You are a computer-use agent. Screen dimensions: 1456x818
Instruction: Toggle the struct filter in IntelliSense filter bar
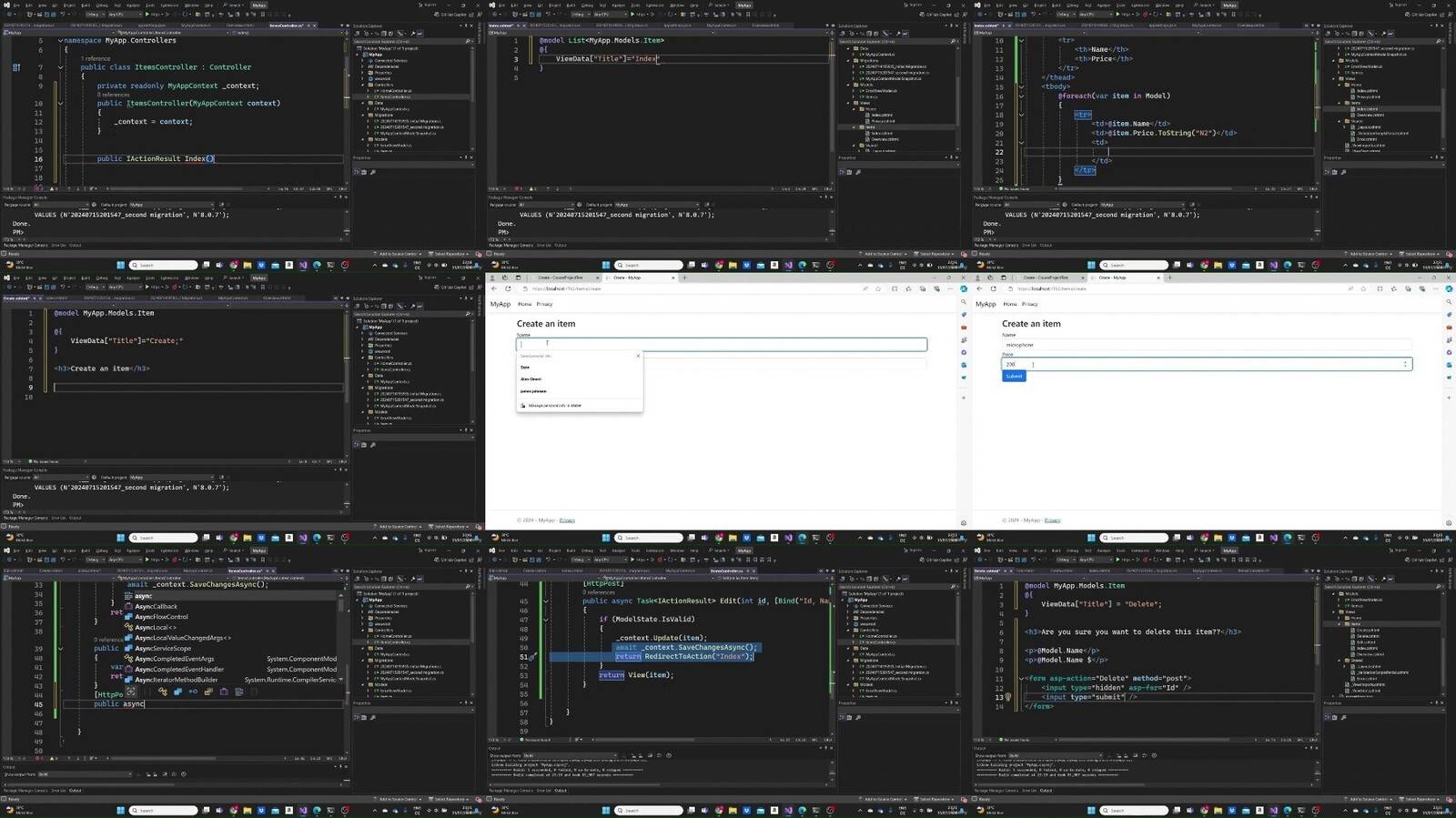(x=177, y=692)
